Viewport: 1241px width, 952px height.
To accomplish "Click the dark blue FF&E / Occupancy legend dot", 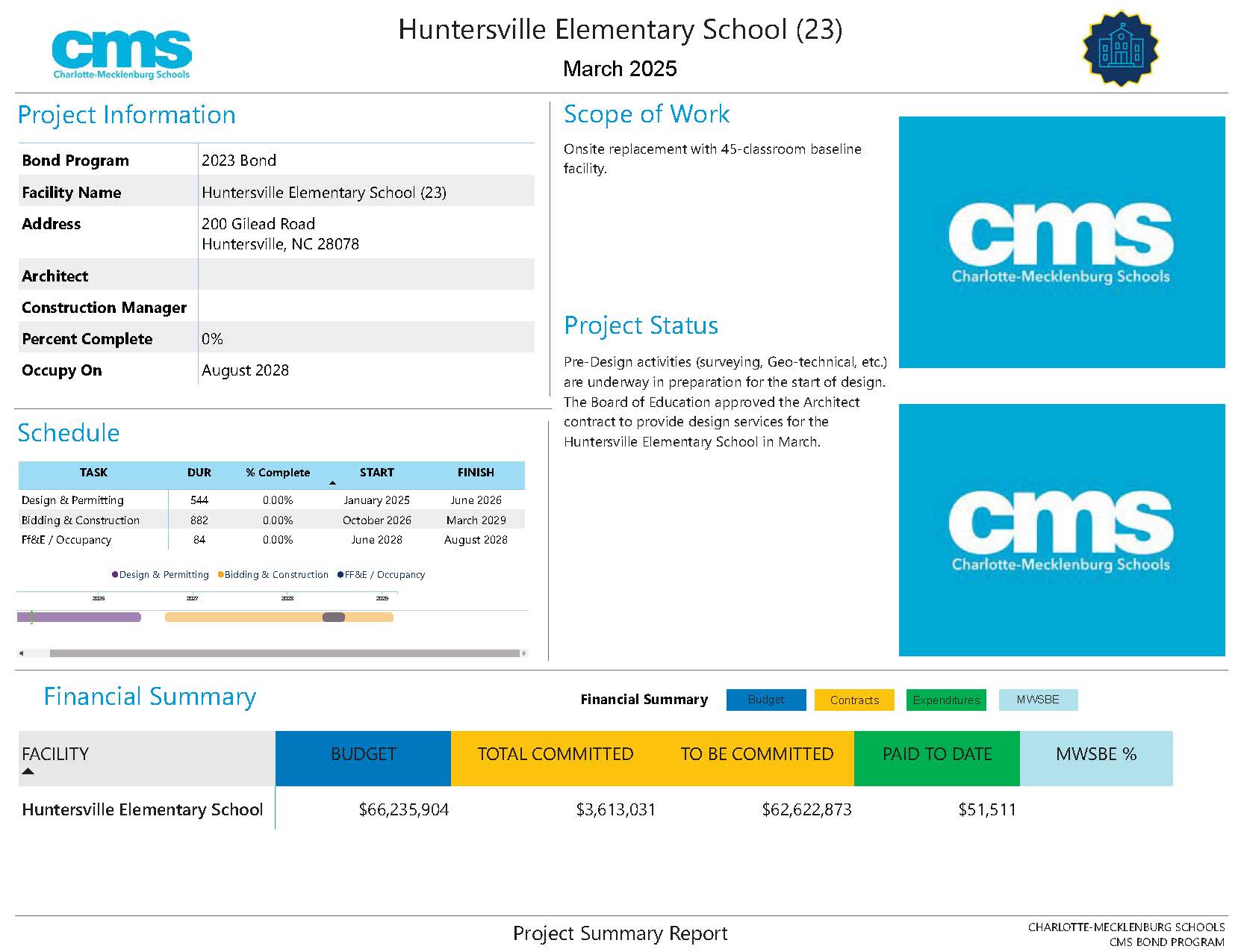I will tap(340, 575).
